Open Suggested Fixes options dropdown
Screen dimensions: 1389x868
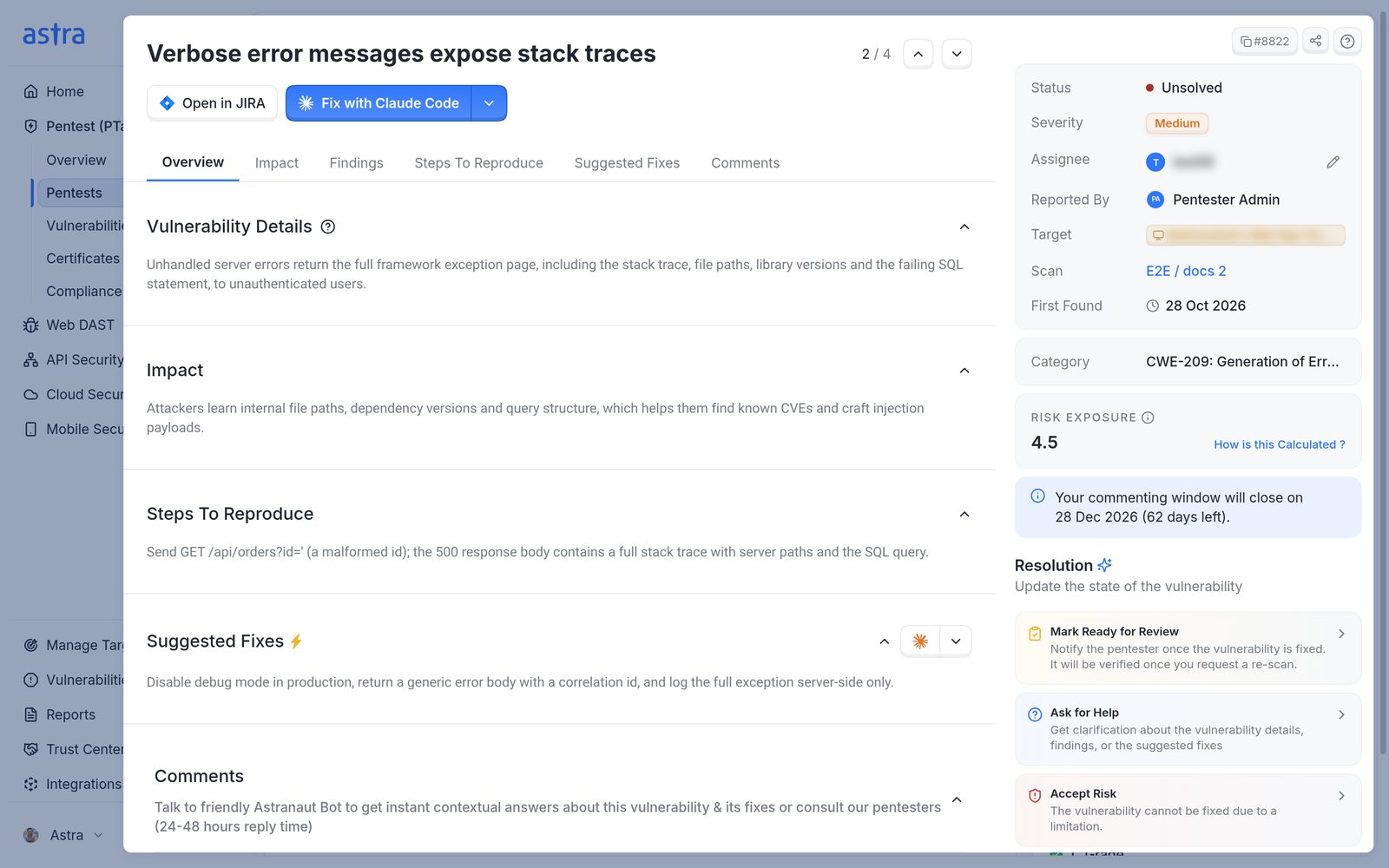pyautogui.click(x=956, y=641)
